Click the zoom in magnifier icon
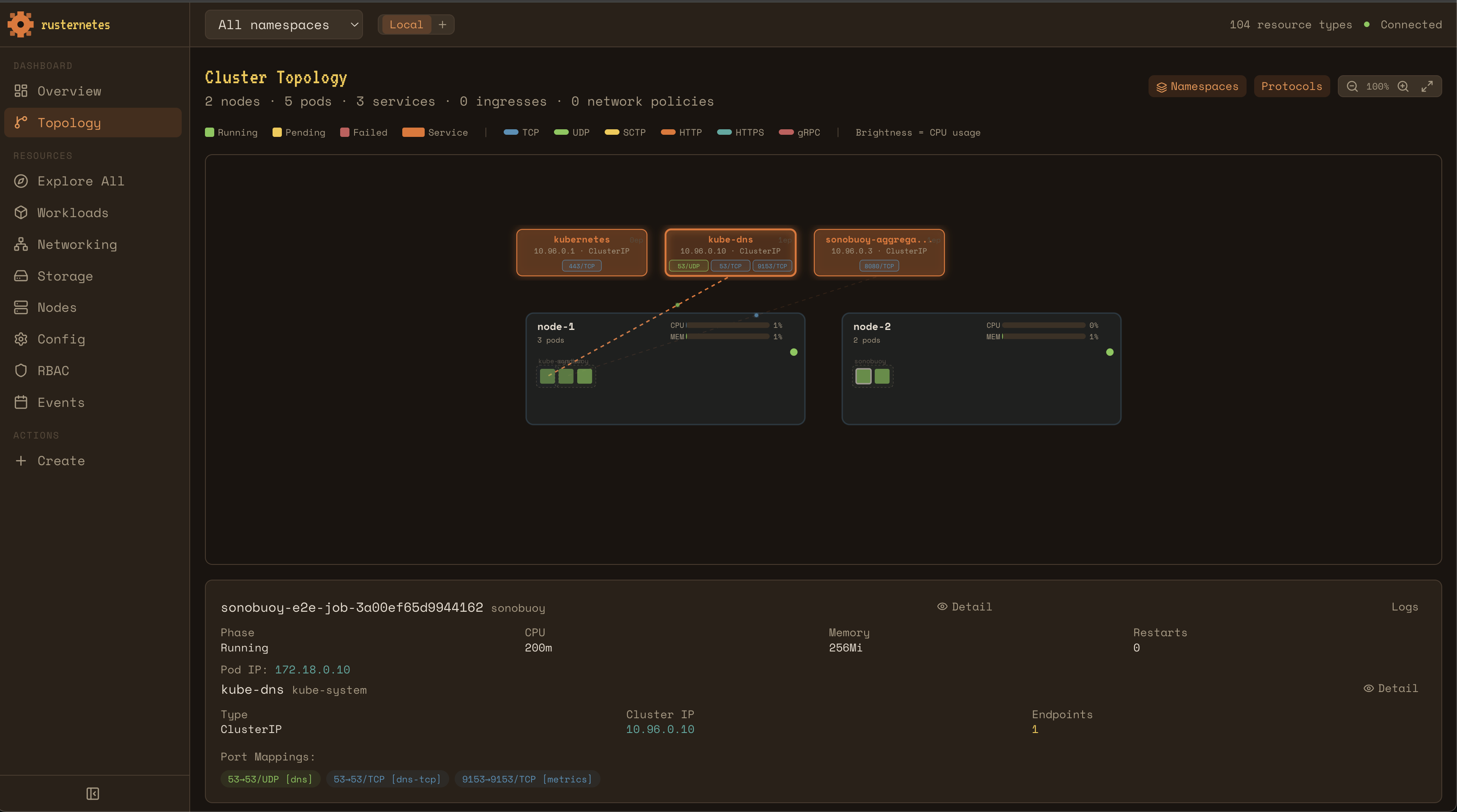 tap(1403, 87)
